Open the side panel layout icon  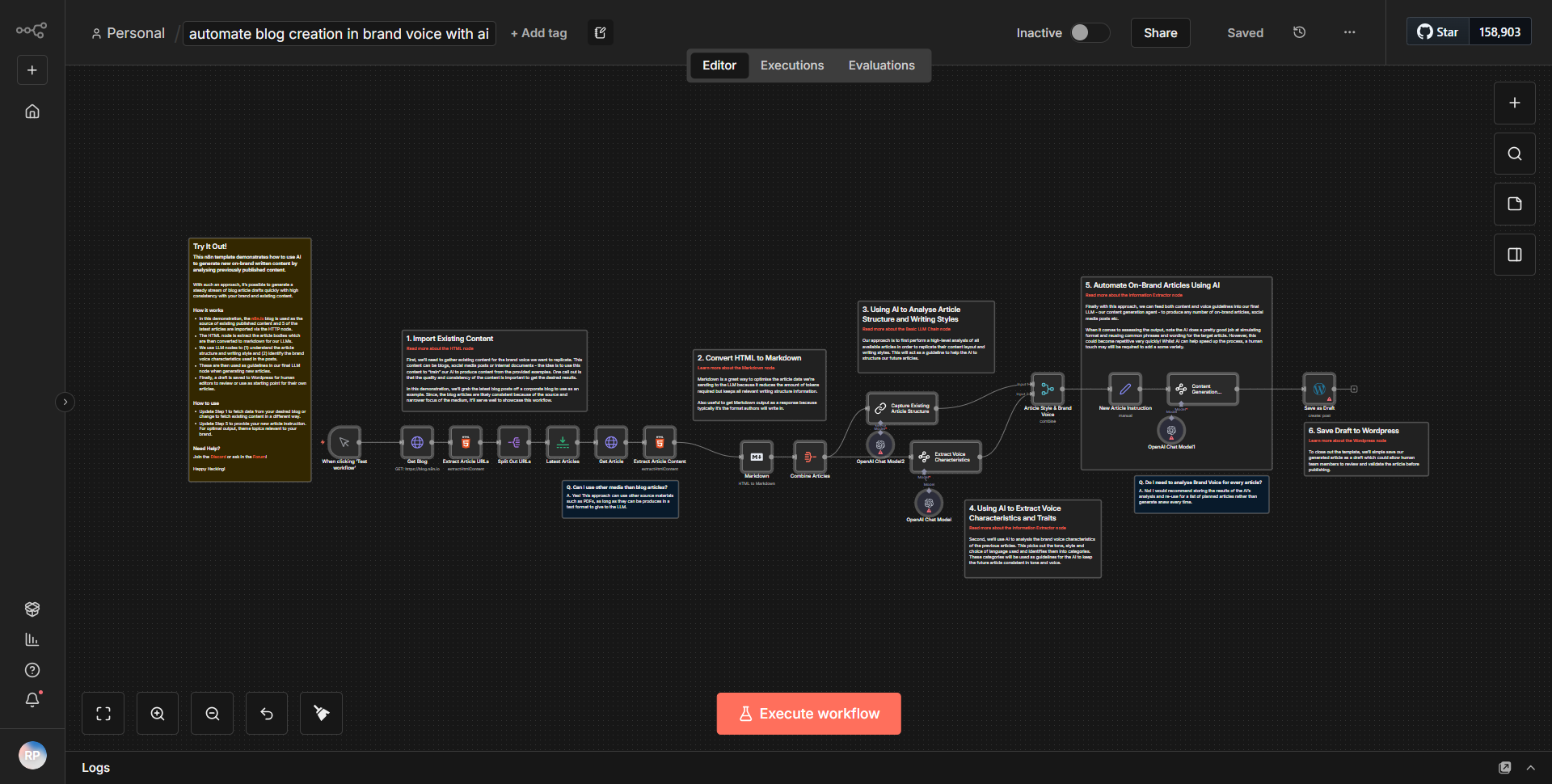tap(1515, 255)
